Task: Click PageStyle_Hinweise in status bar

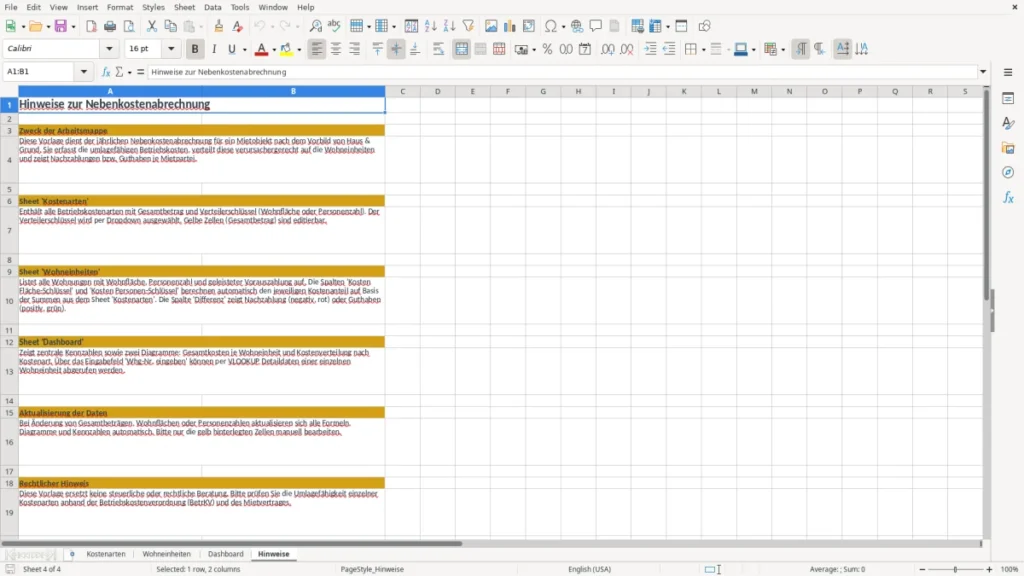Action: [x=372, y=569]
